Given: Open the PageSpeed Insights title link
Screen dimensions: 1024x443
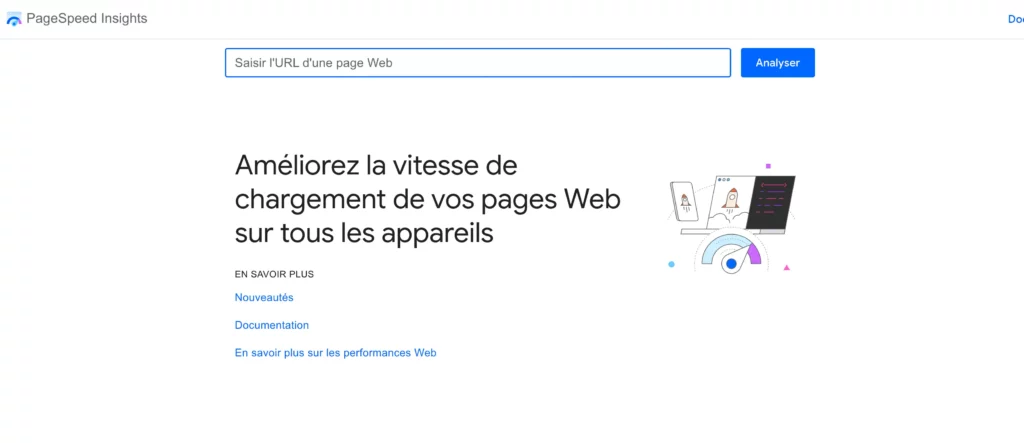Looking at the screenshot, I should [87, 18].
